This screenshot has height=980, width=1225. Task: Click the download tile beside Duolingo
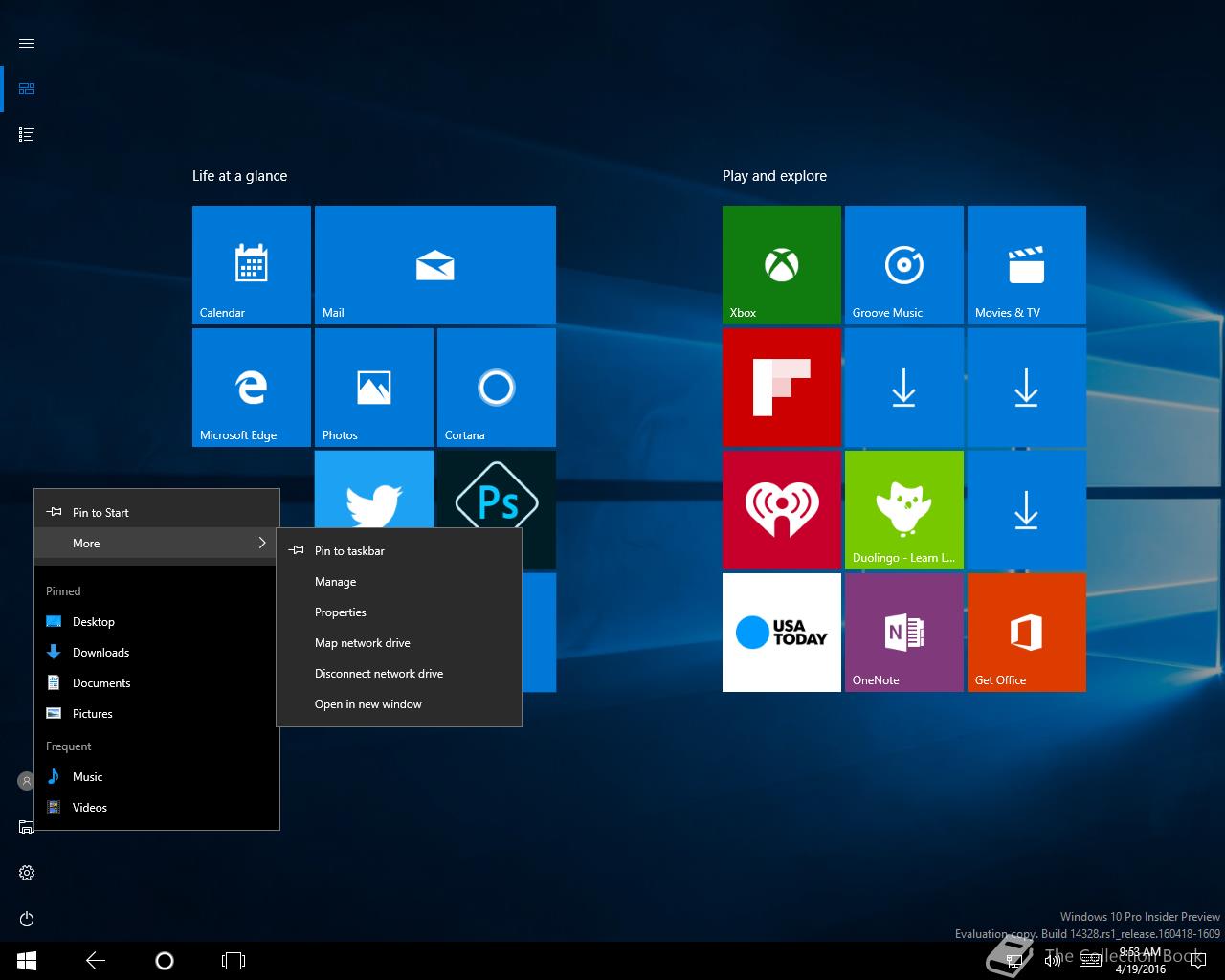click(x=1027, y=510)
